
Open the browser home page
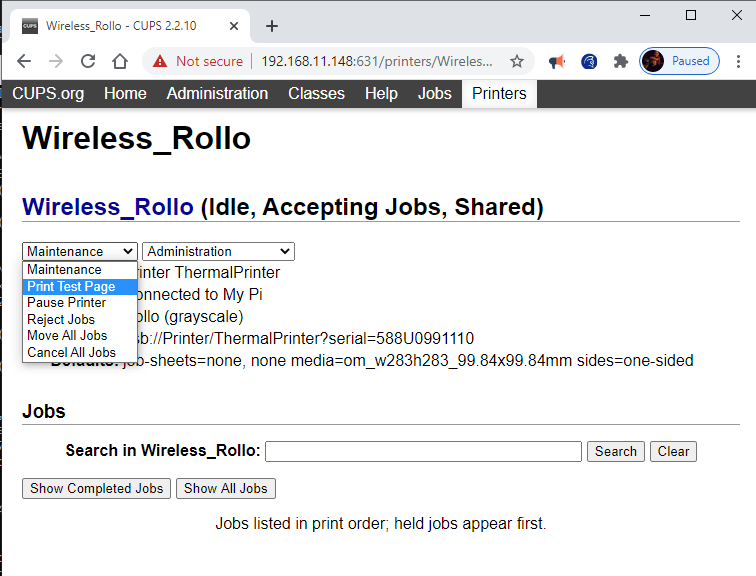120,61
